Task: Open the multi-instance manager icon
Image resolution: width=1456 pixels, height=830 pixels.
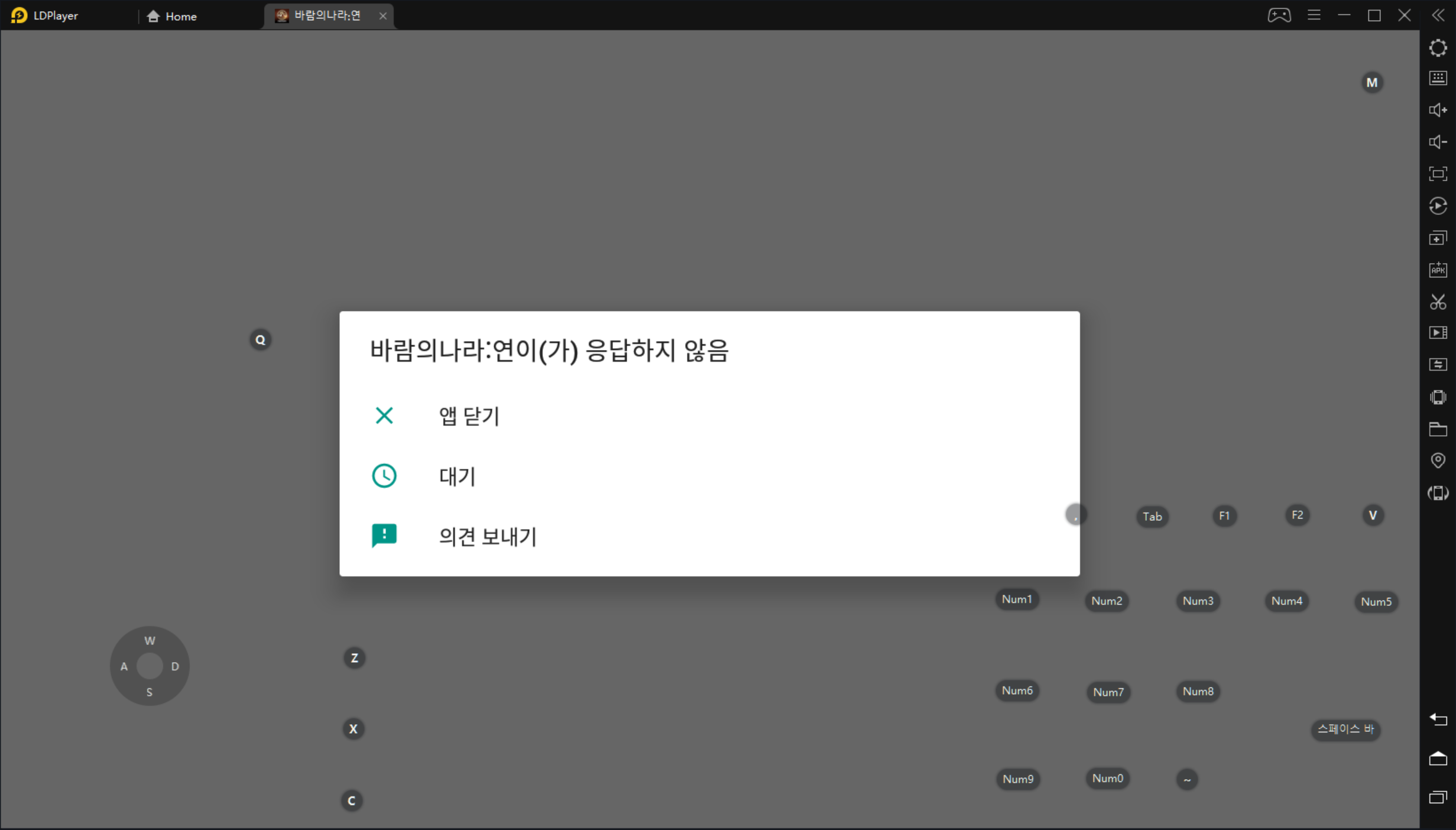Action: tap(1438, 238)
